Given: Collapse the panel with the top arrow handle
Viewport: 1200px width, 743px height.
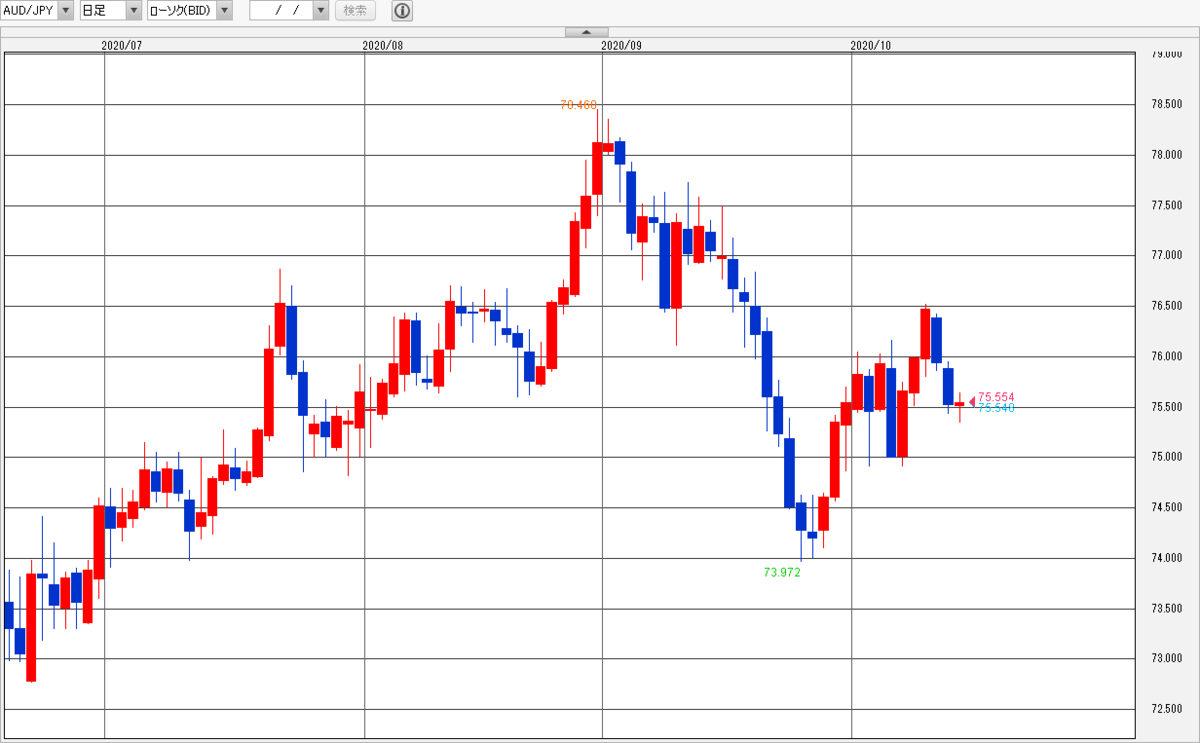Looking at the screenshot, I should click(x=587, y=32).
